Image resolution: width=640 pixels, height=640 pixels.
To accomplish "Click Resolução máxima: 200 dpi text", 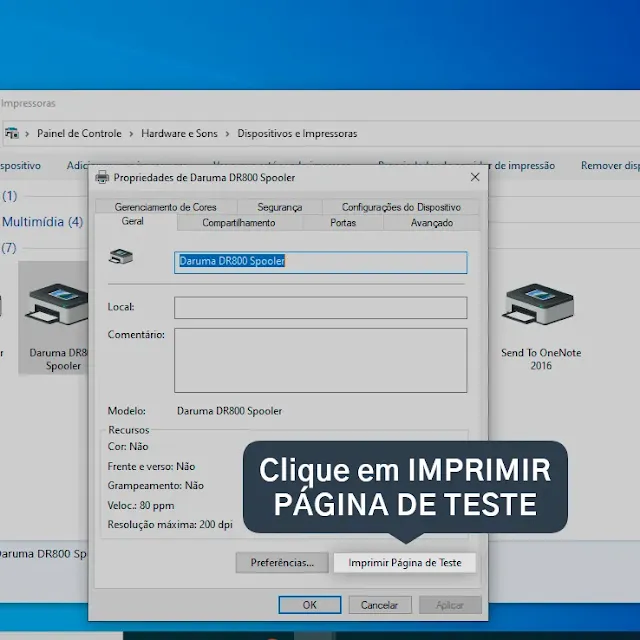I will [170, 524].
